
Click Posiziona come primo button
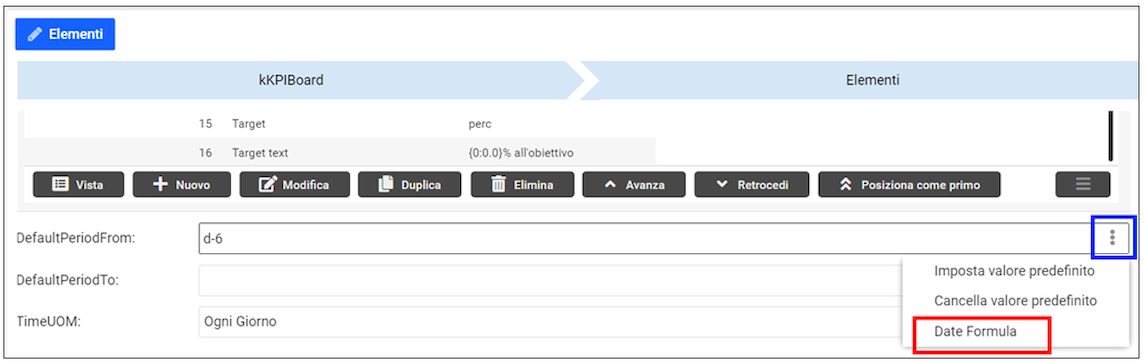click(x=909, y=185)
